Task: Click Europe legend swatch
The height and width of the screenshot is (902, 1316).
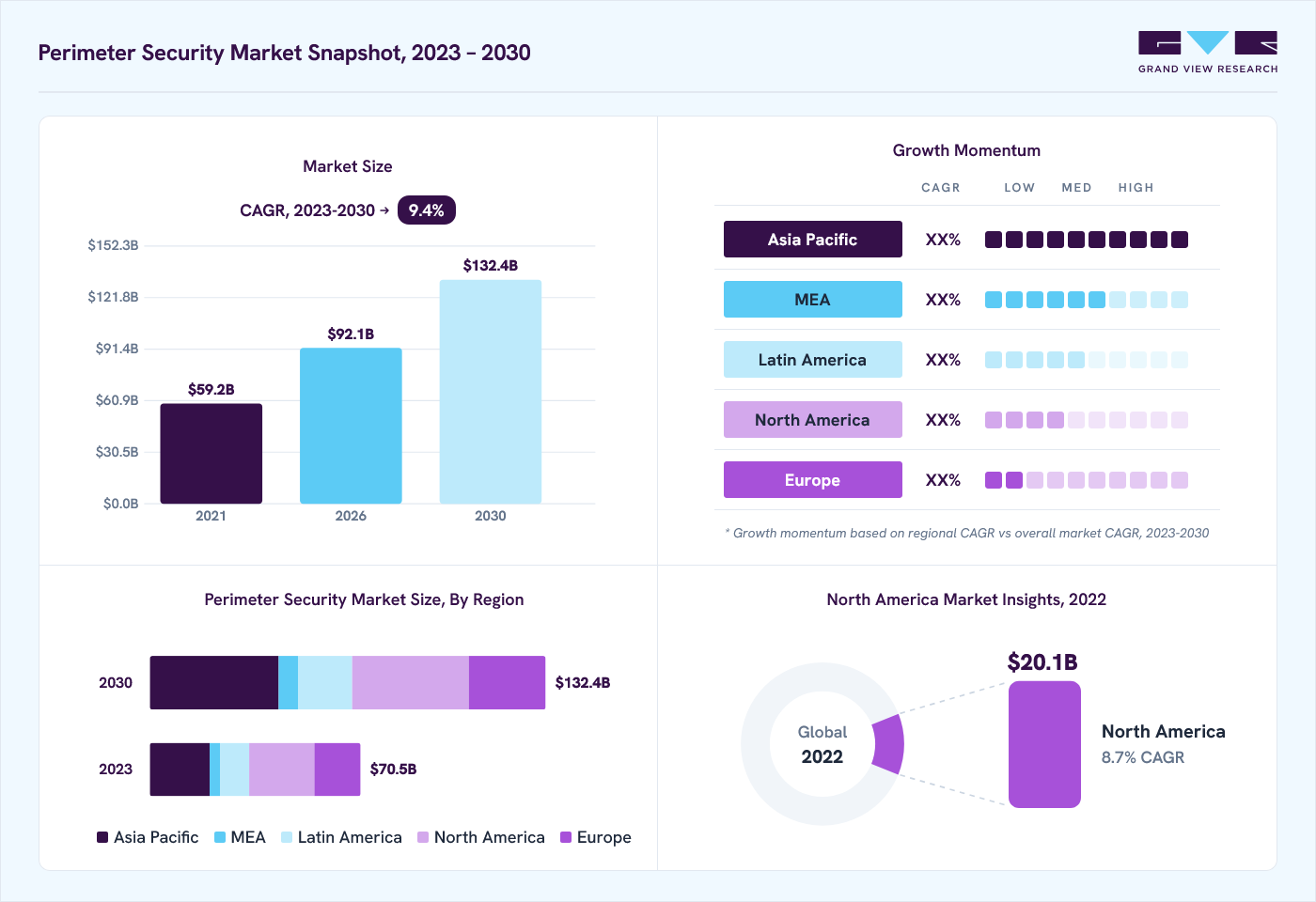Action: pos(566,837)
